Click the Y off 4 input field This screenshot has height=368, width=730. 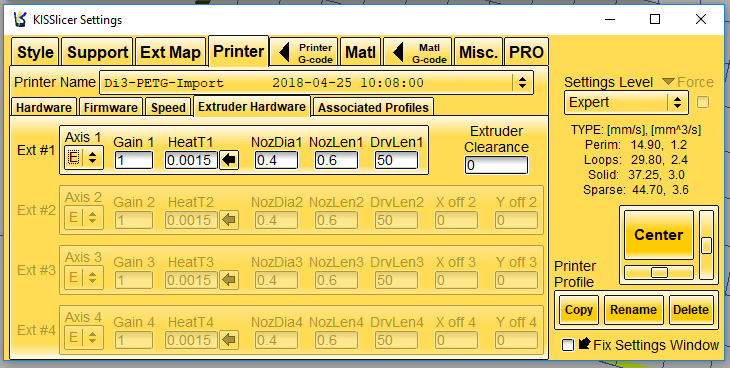pyautogui.click(x=516, y=340)
